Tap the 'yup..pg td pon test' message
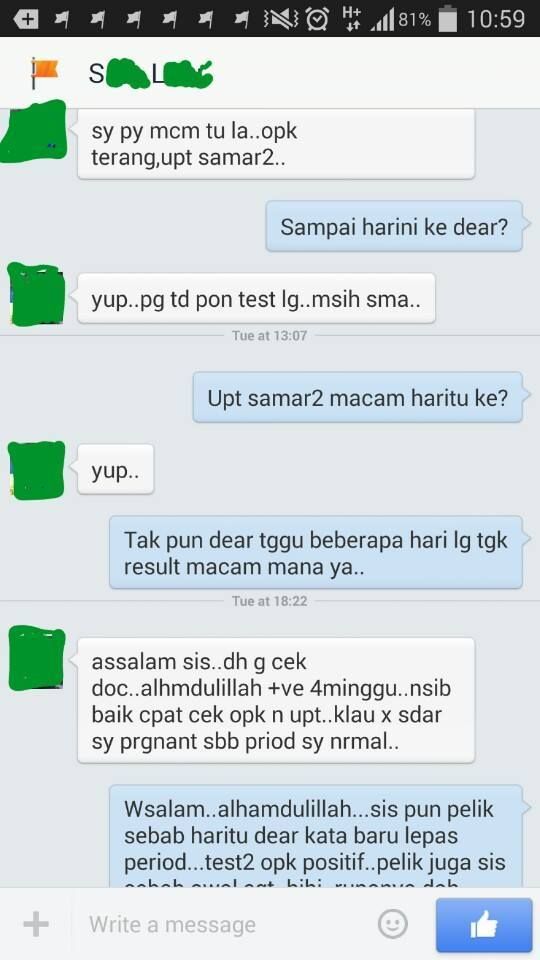540x960 pixels. (x=256, y=298)
